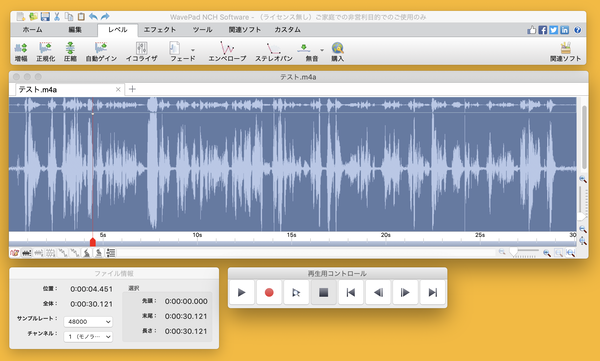
Task: Click the red Record button
Action: tap(269, 292)
